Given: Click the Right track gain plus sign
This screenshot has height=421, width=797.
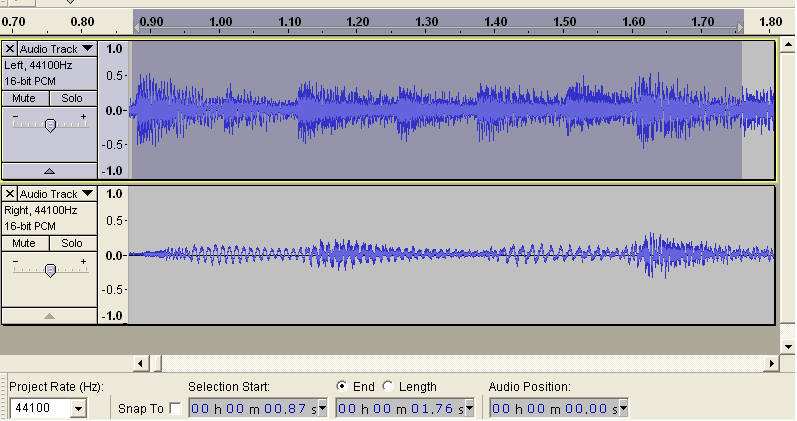Looking at the screenshot, I should (x=83, y=261).
